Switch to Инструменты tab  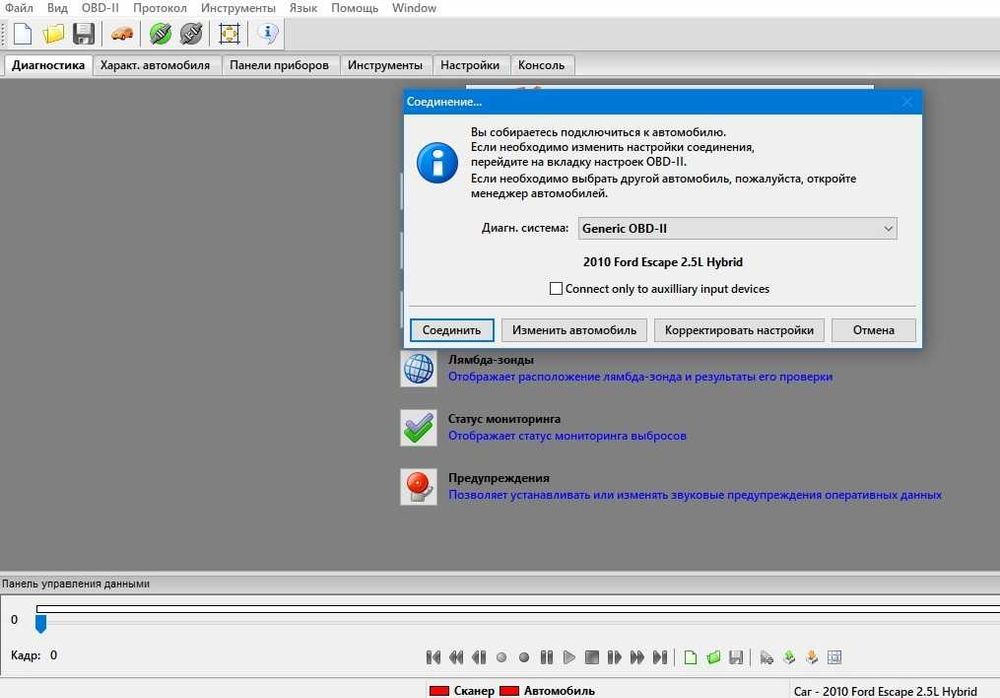385,65
